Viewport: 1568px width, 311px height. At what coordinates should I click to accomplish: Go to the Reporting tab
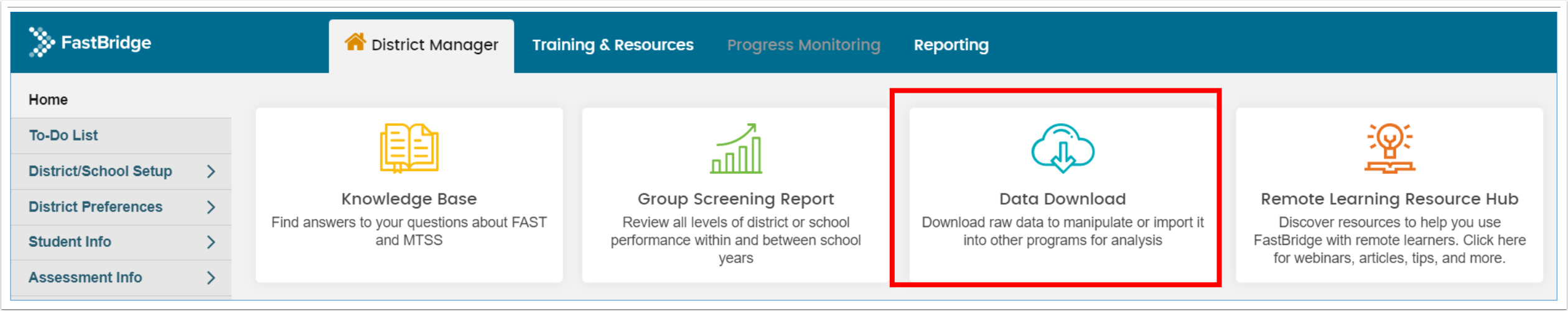tap(951, 45)
